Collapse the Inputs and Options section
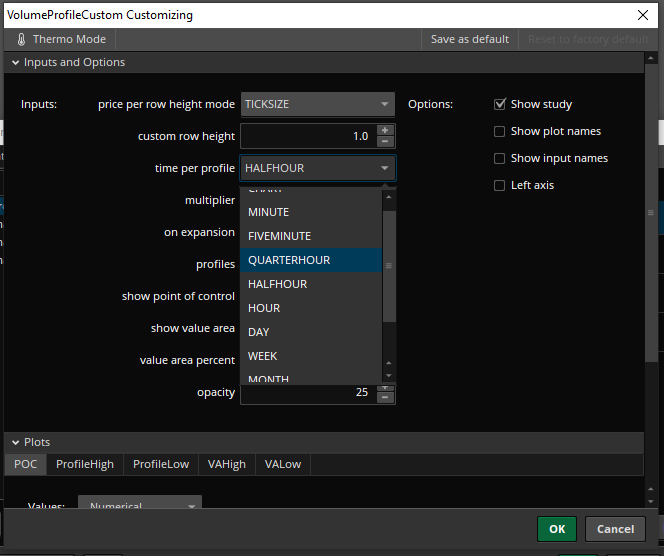 [16, 63]
